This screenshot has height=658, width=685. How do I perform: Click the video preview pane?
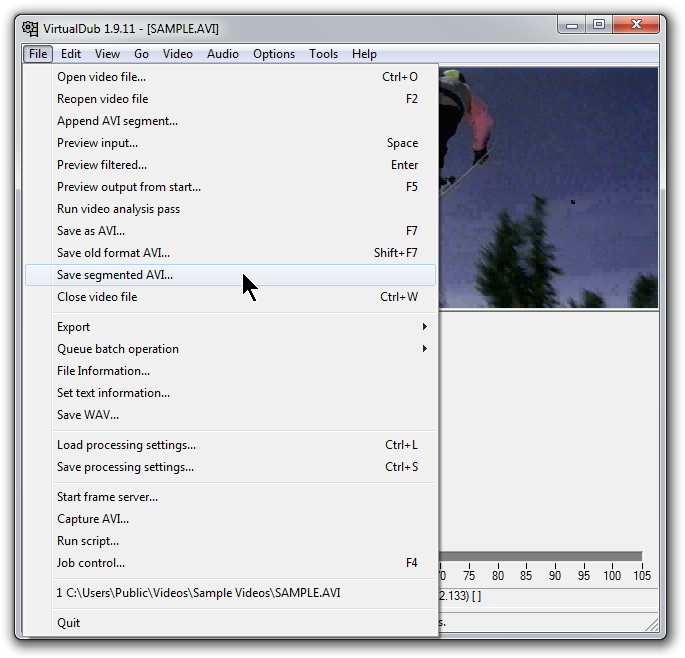point(548,188)
